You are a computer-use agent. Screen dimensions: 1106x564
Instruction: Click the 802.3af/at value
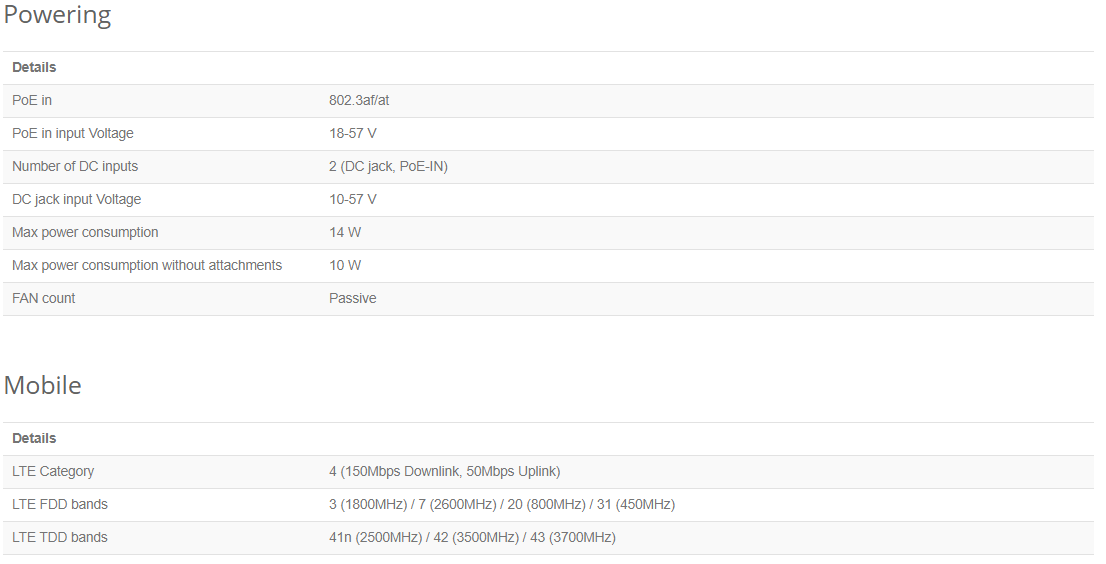359,100
